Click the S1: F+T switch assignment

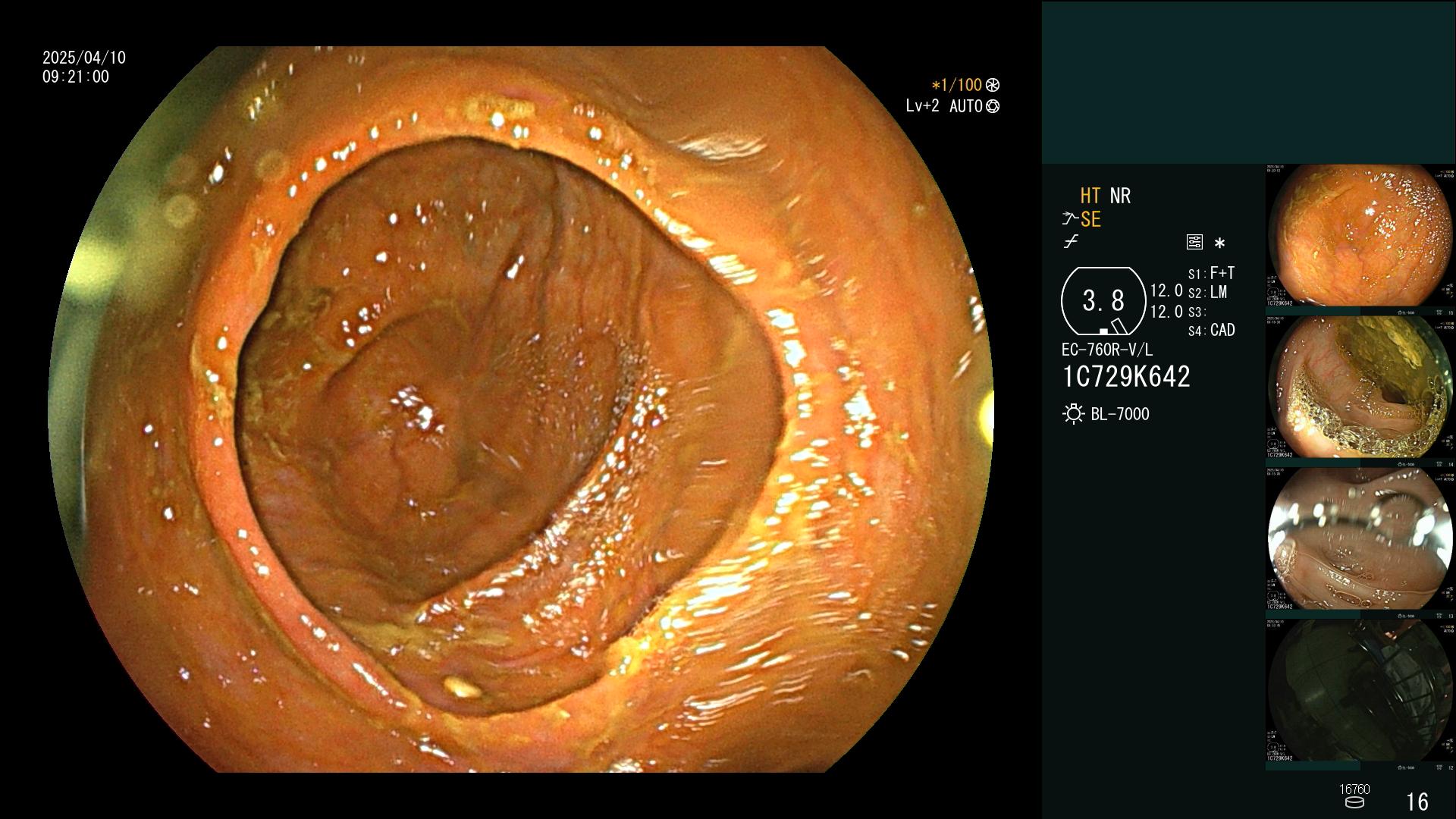click(1211, 273)
